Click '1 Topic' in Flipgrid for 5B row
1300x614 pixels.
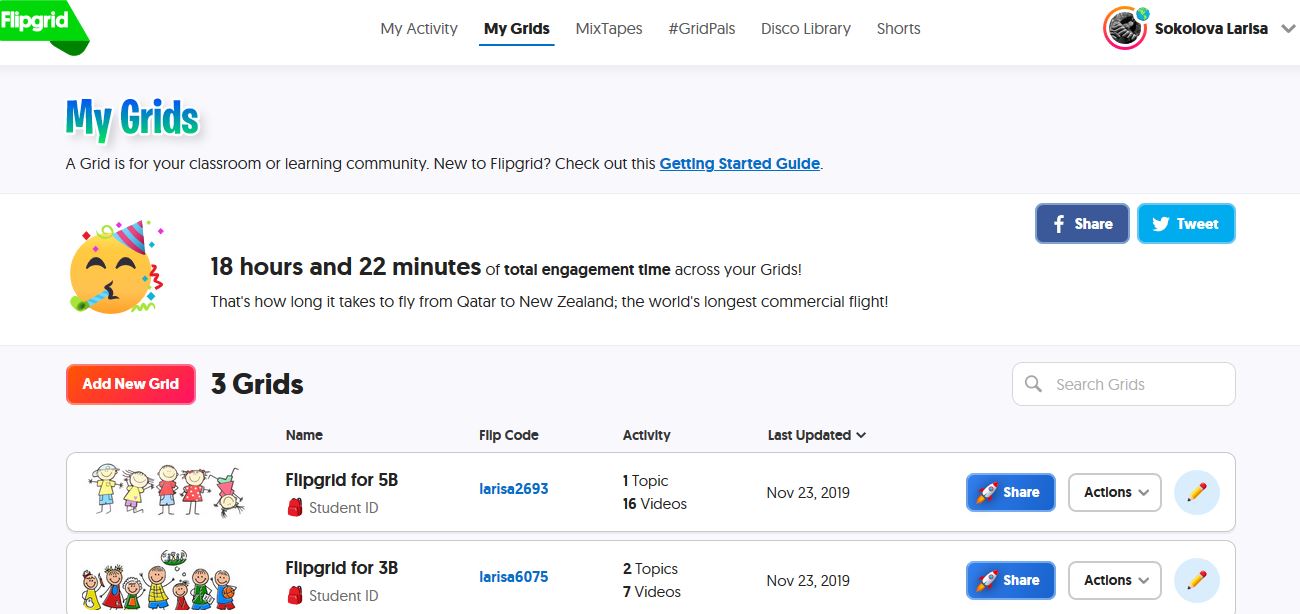645,481
